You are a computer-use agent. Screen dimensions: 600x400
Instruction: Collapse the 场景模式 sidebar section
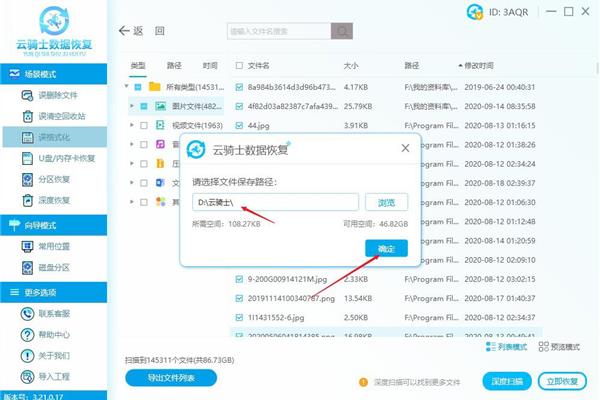coord(54,74)
